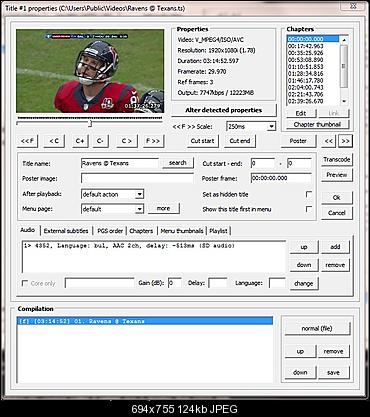
Task: Confirm with the Ok button
Action: coord(337,198)
